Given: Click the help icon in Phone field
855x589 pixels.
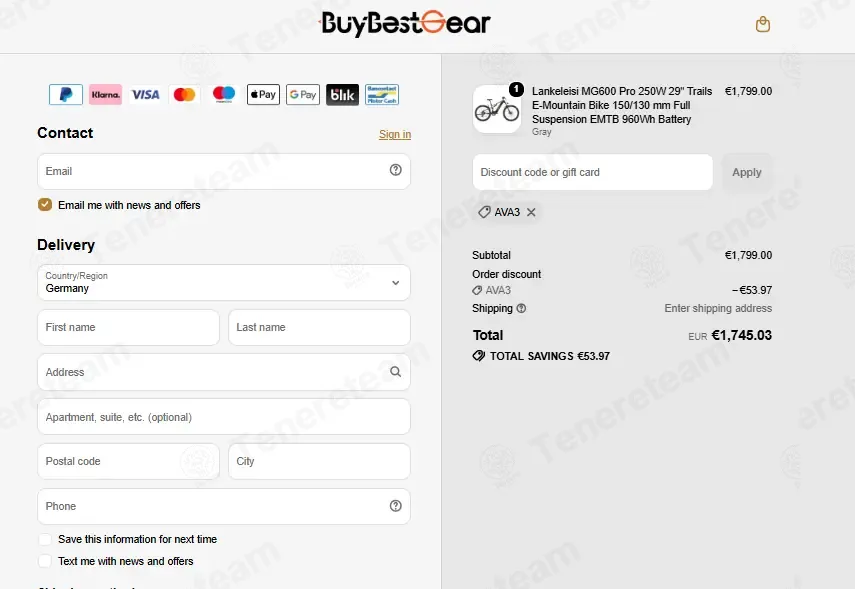Looking at the screenshot, I should click(x=395, y=506).
